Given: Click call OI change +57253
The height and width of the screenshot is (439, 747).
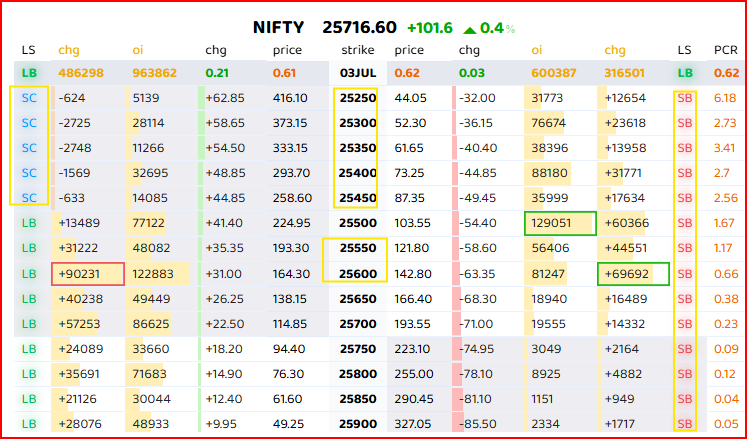Looking at the screenshot, I should [x=80, y=324].
